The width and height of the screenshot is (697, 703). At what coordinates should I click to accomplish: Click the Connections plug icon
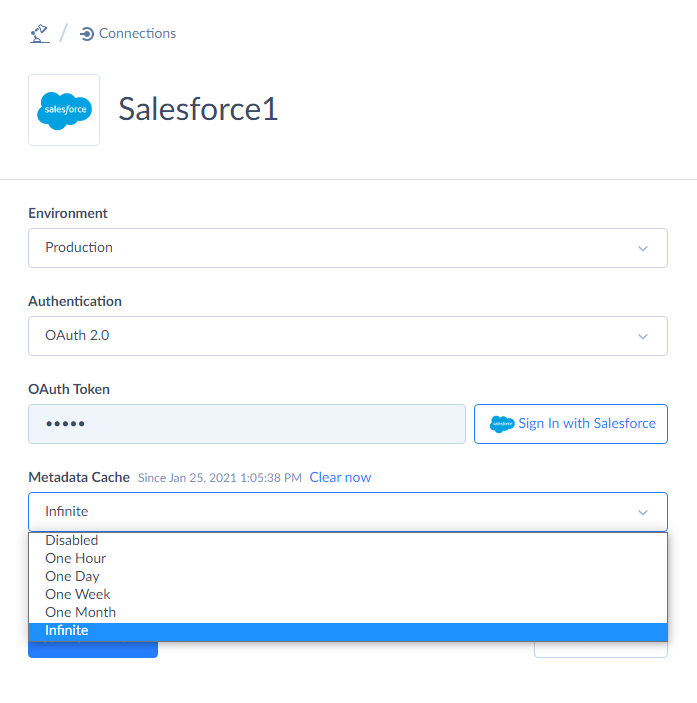click(87, 34)
